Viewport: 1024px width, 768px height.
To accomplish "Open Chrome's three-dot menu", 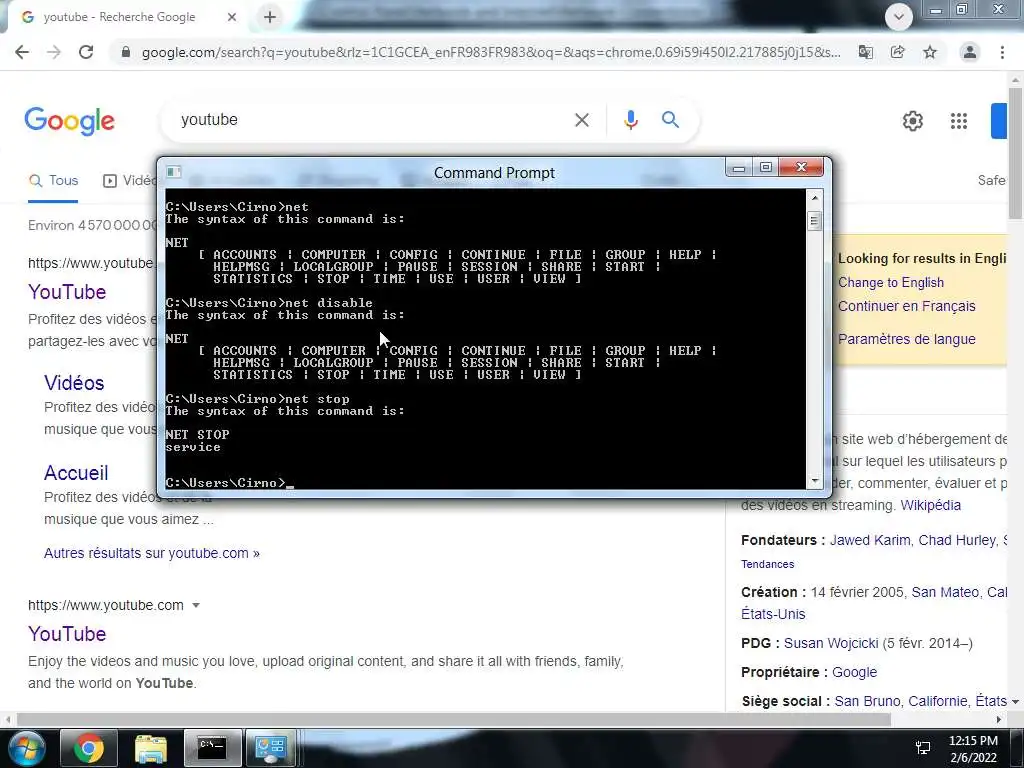I will point(1002,52).
